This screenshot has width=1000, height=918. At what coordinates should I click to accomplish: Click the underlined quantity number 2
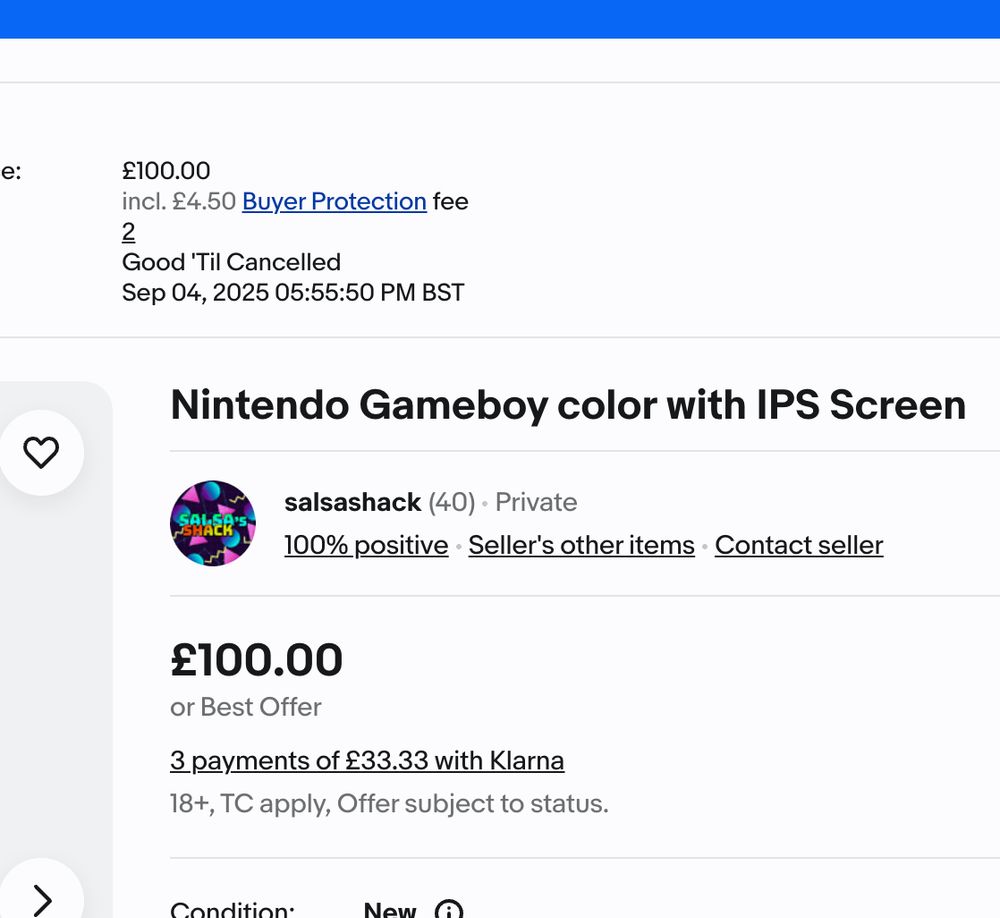point(128,232)
